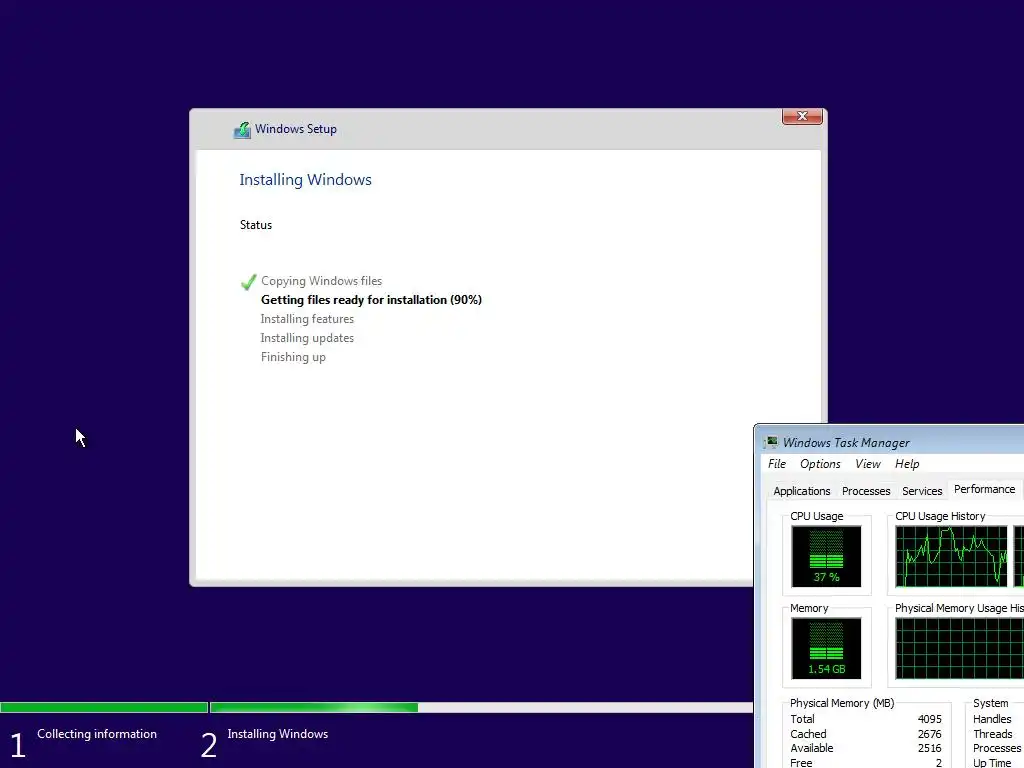Image resolution: width=1024 pixels, height=768 pixels.
Task: Open the File menu in Task Manager
Action: [776, 464]
